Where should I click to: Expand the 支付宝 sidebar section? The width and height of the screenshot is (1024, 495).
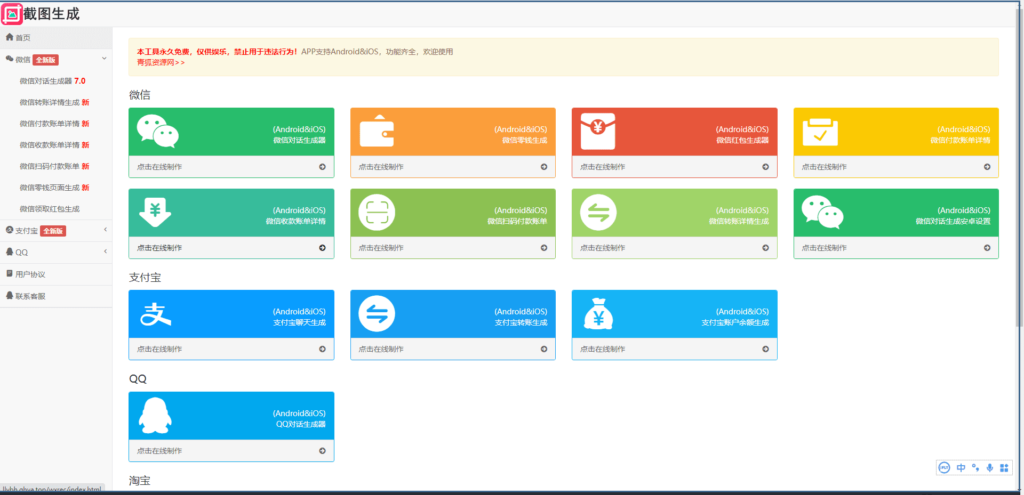pyautogui.click(x=104, y=230)
